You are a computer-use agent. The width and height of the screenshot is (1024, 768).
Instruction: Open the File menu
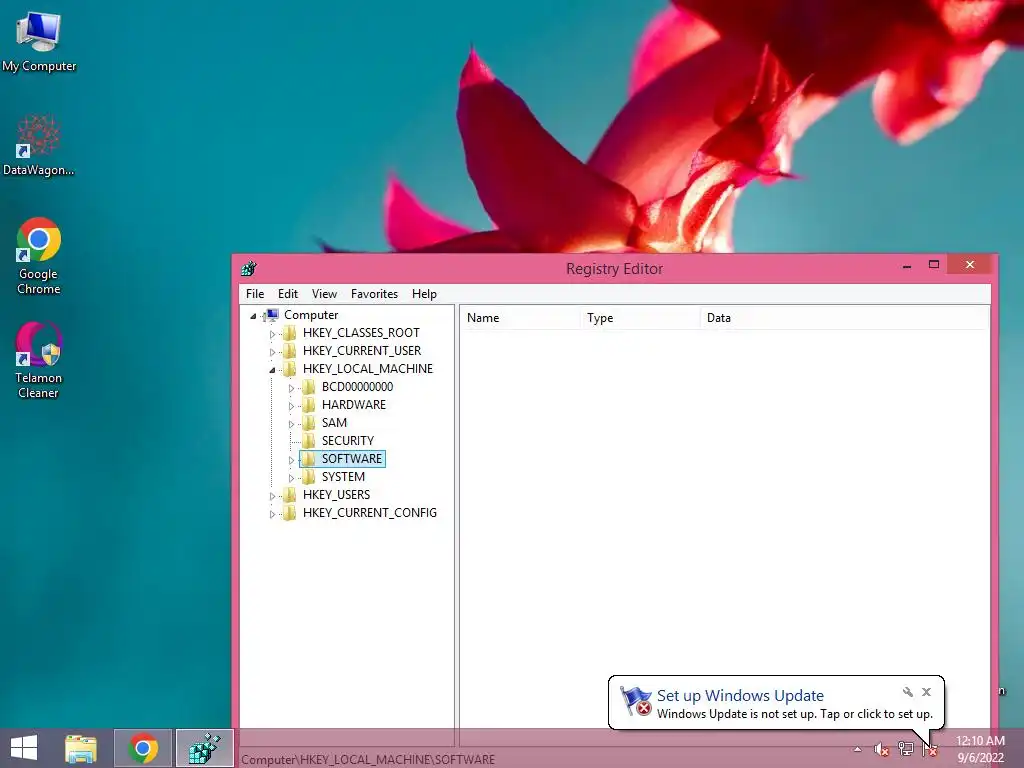(255, 294)
